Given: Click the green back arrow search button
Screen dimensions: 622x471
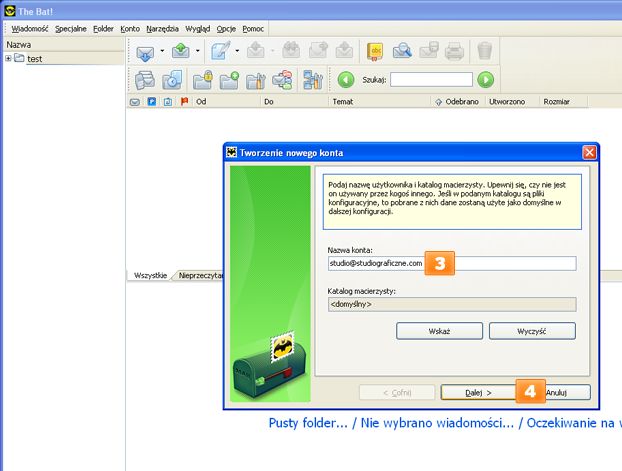Looking at the screenshot, I should [x=346, y=80].
